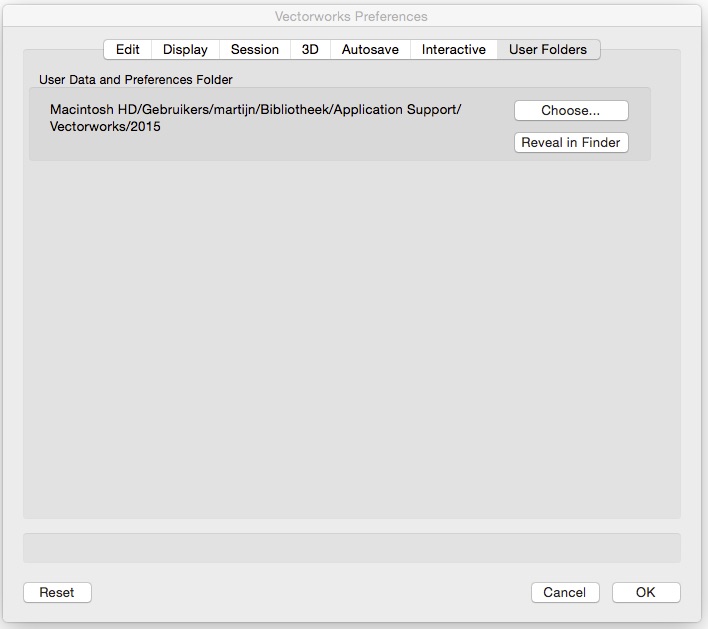Open the Display tab
The image size is (708, 629).
click(x=185, y=49)
